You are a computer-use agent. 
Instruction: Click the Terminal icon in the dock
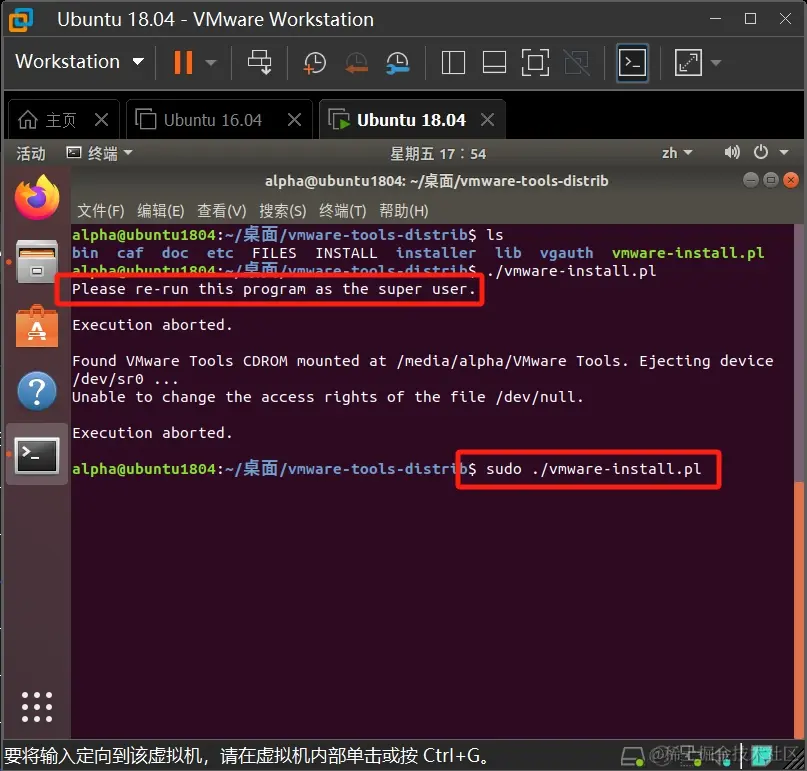tap(37, 455)
